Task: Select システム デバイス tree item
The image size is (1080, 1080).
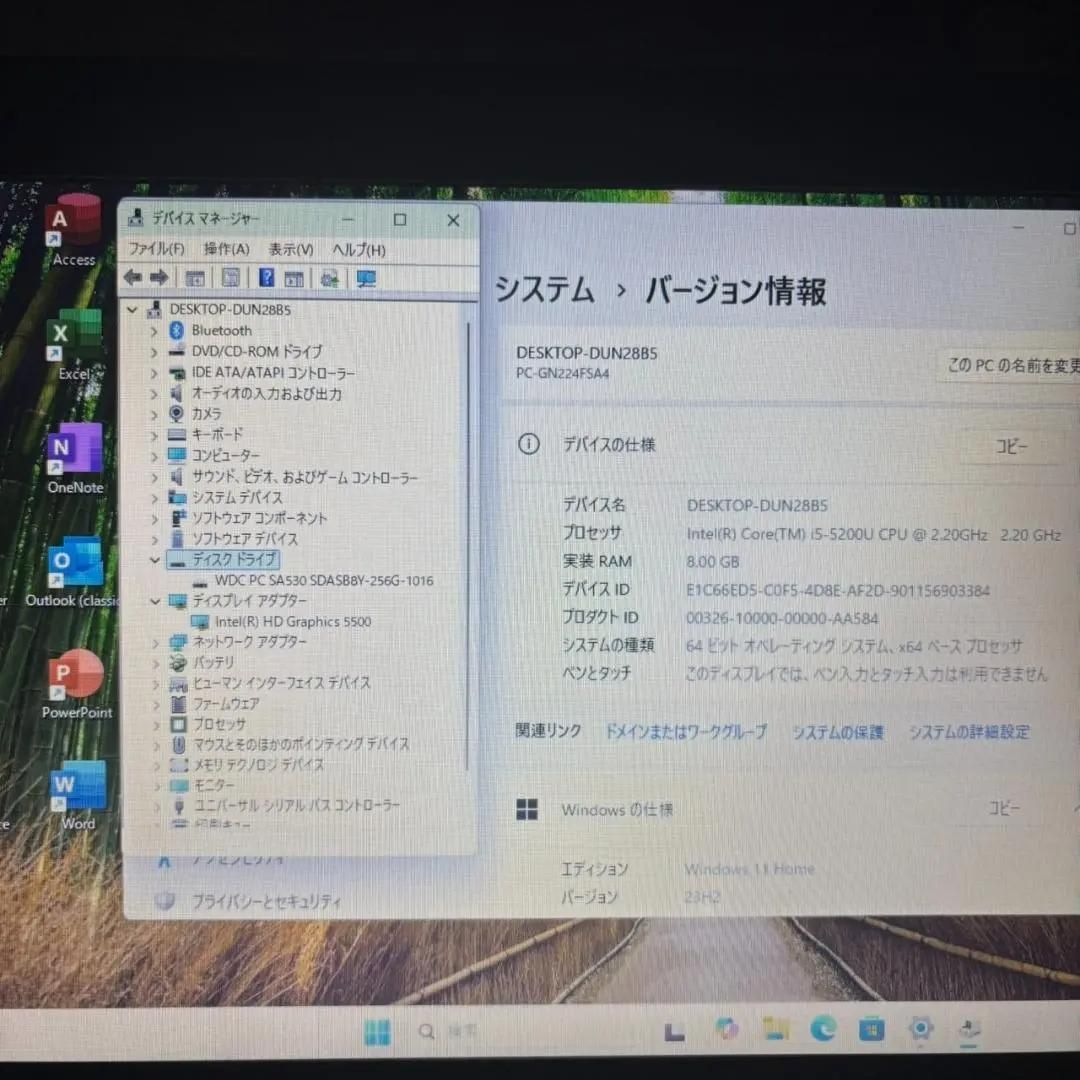Action: pos(237,497)
